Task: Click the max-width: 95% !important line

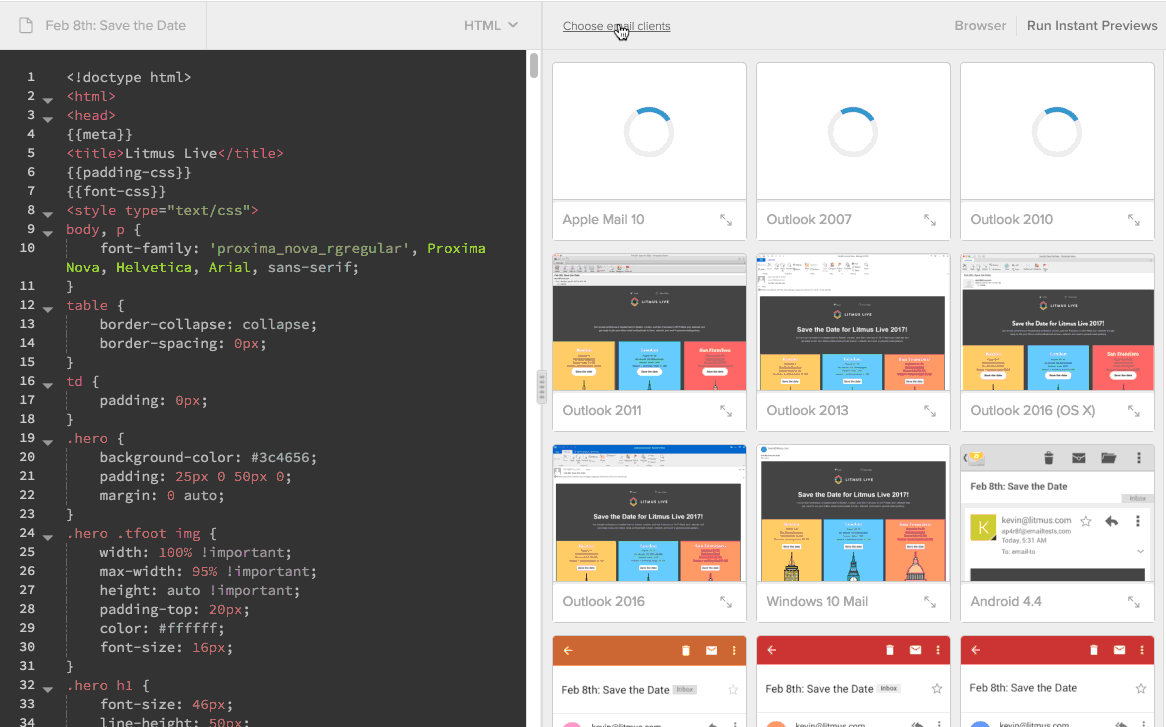Action: click(x=208, y=572)
